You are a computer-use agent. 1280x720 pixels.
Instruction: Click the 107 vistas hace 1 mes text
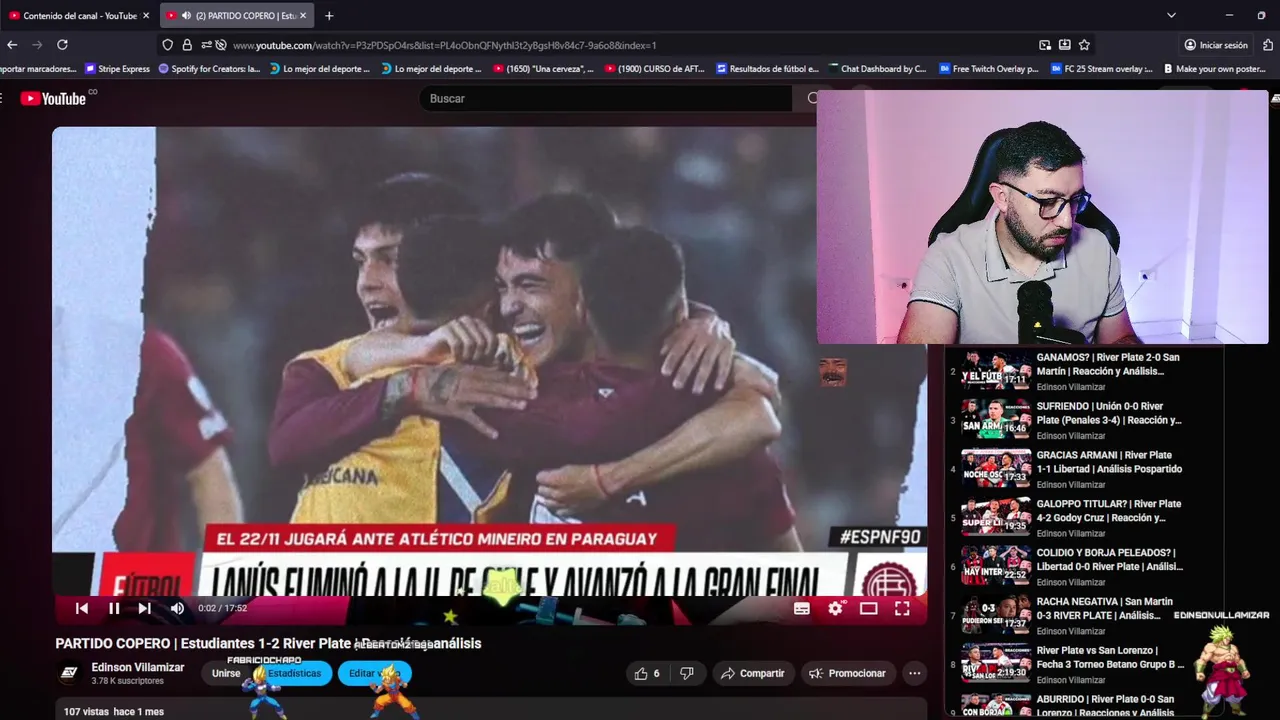click(x=113, y=712)
